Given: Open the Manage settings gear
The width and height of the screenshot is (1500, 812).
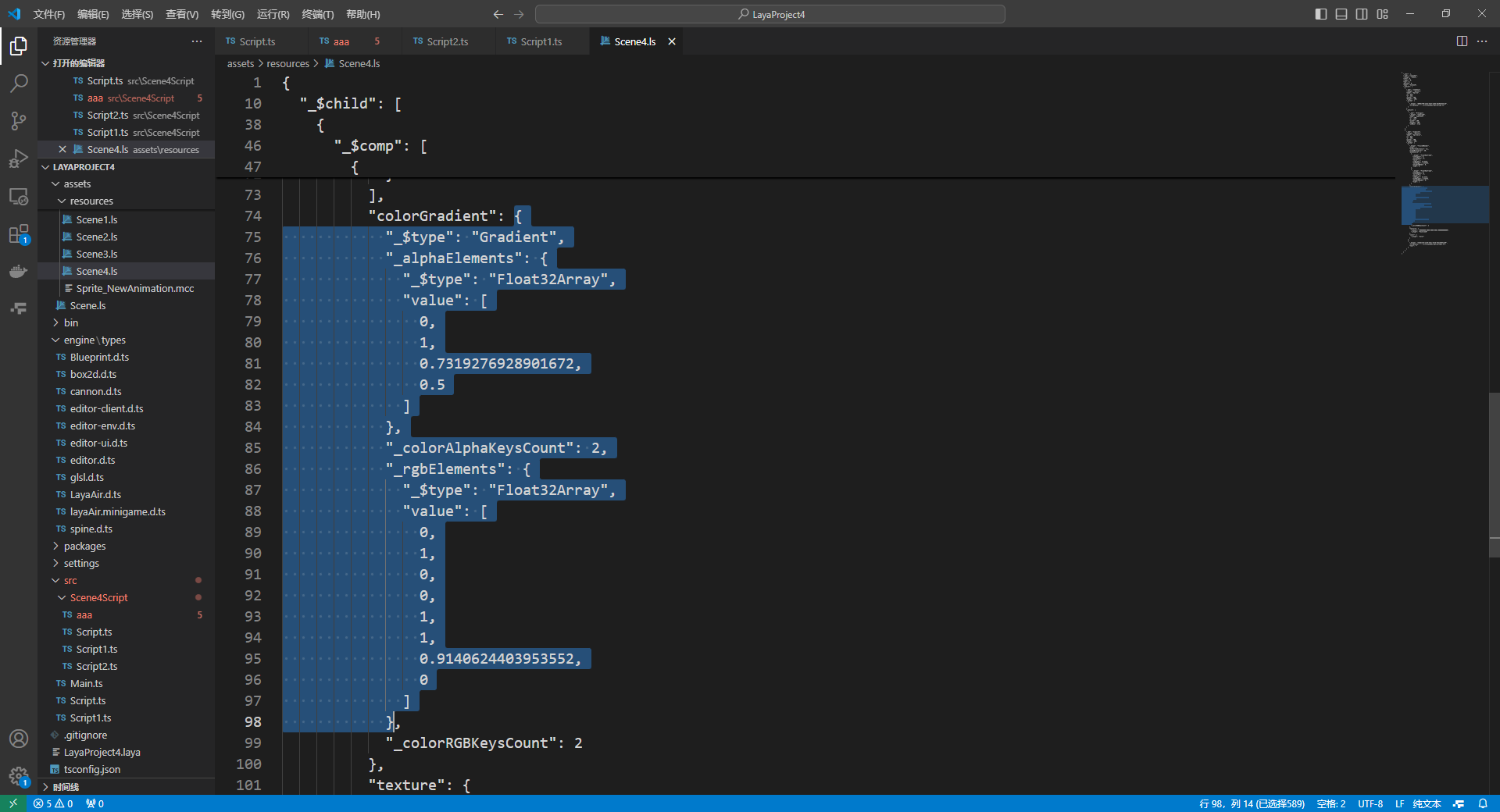Looking at the screenshot, I should click(19, 776).
